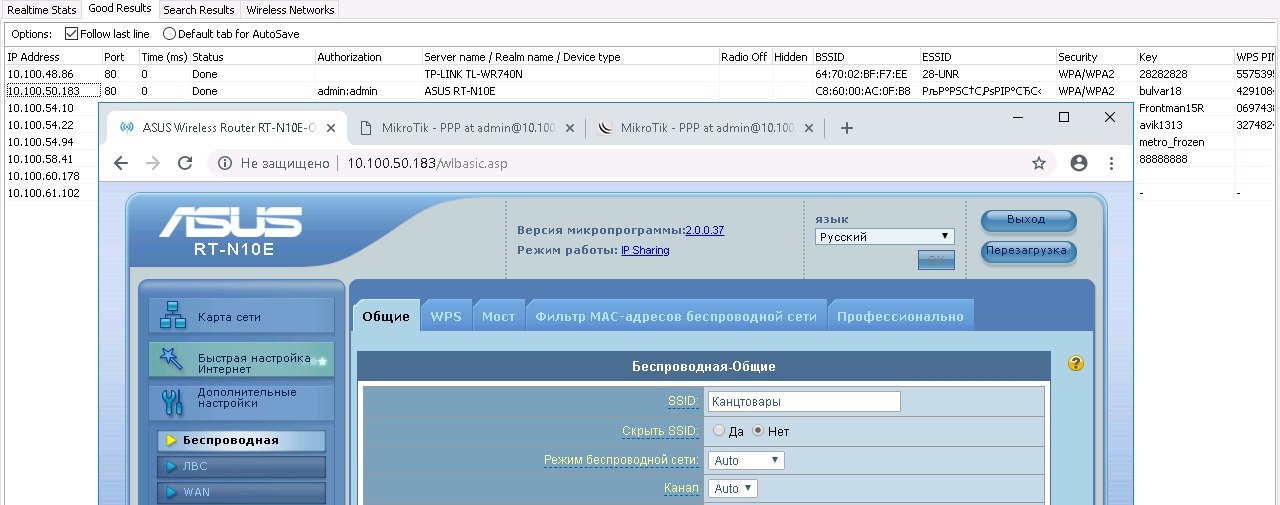
Task: Open the Профессионально tab
Action: (x=900, y=316)
